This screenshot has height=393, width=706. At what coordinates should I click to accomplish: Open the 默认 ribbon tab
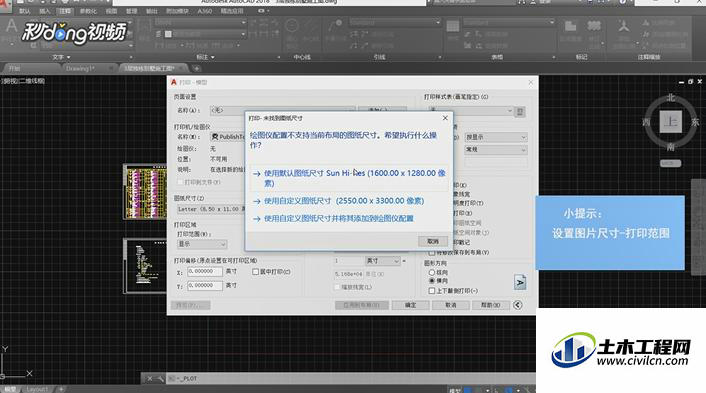pyautogui.click(x=25, y=11)
